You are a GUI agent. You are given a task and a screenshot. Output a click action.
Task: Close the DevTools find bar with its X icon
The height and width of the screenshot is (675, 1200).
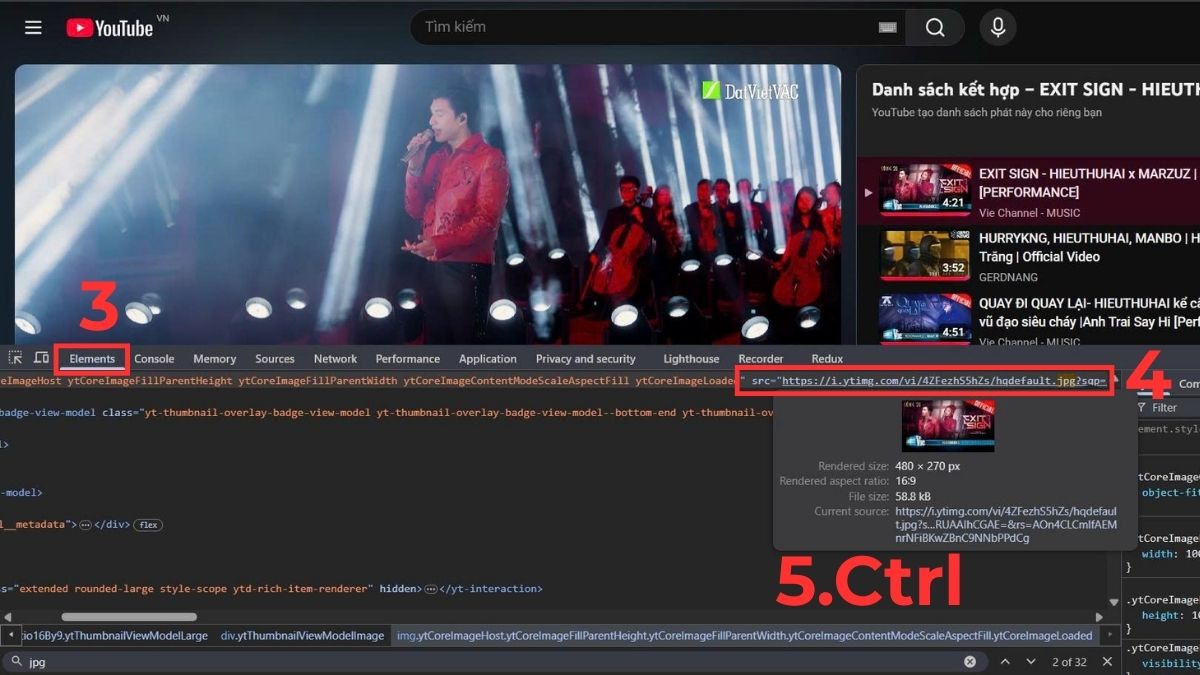pyautogui.click(x=1107, y=661)
